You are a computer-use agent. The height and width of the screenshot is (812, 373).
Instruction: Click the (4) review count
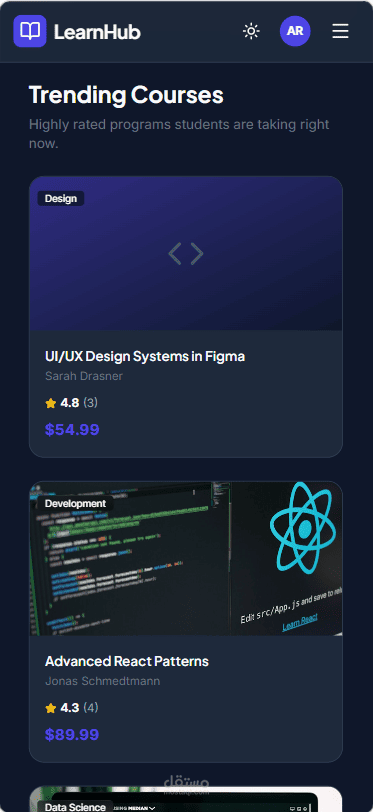click(91, 707)
